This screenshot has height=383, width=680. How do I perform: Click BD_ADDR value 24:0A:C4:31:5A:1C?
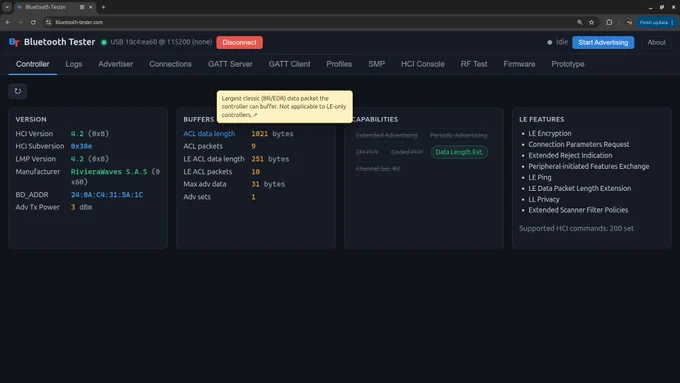(107, 195)
